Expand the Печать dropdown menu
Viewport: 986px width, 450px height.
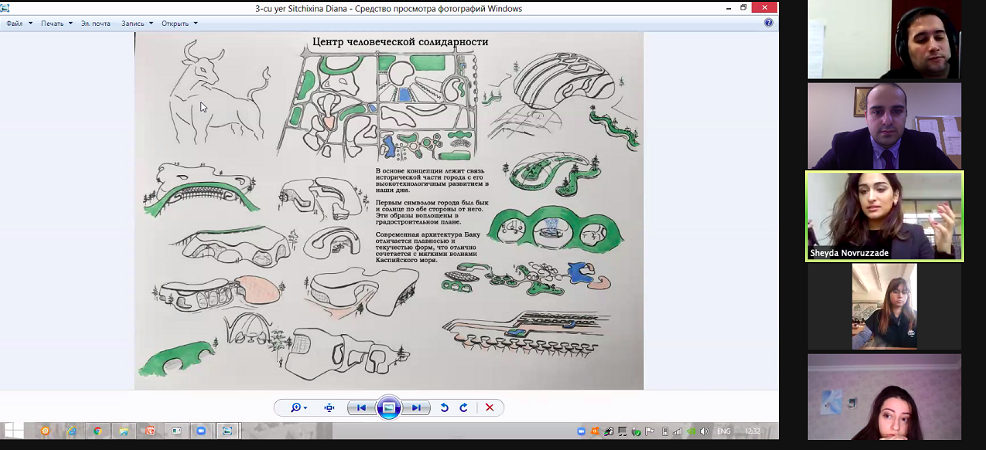pos(56,23)
